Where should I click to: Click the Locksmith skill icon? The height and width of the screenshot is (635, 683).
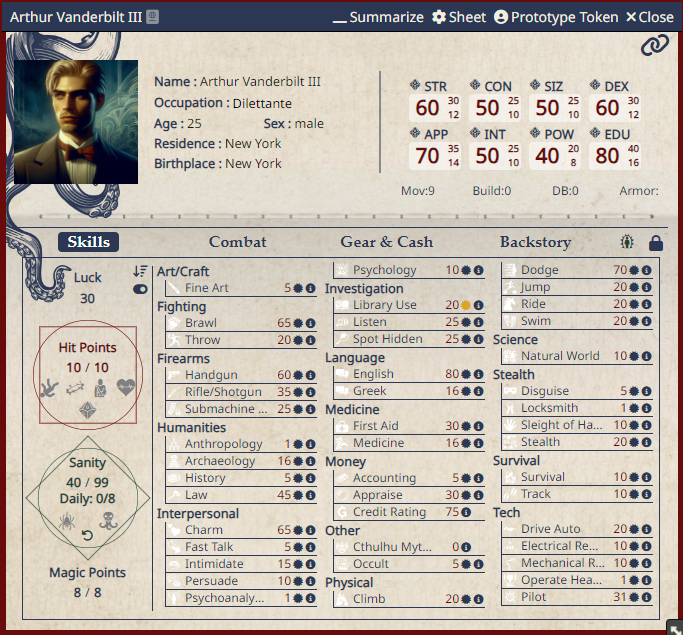pos(510,408)
